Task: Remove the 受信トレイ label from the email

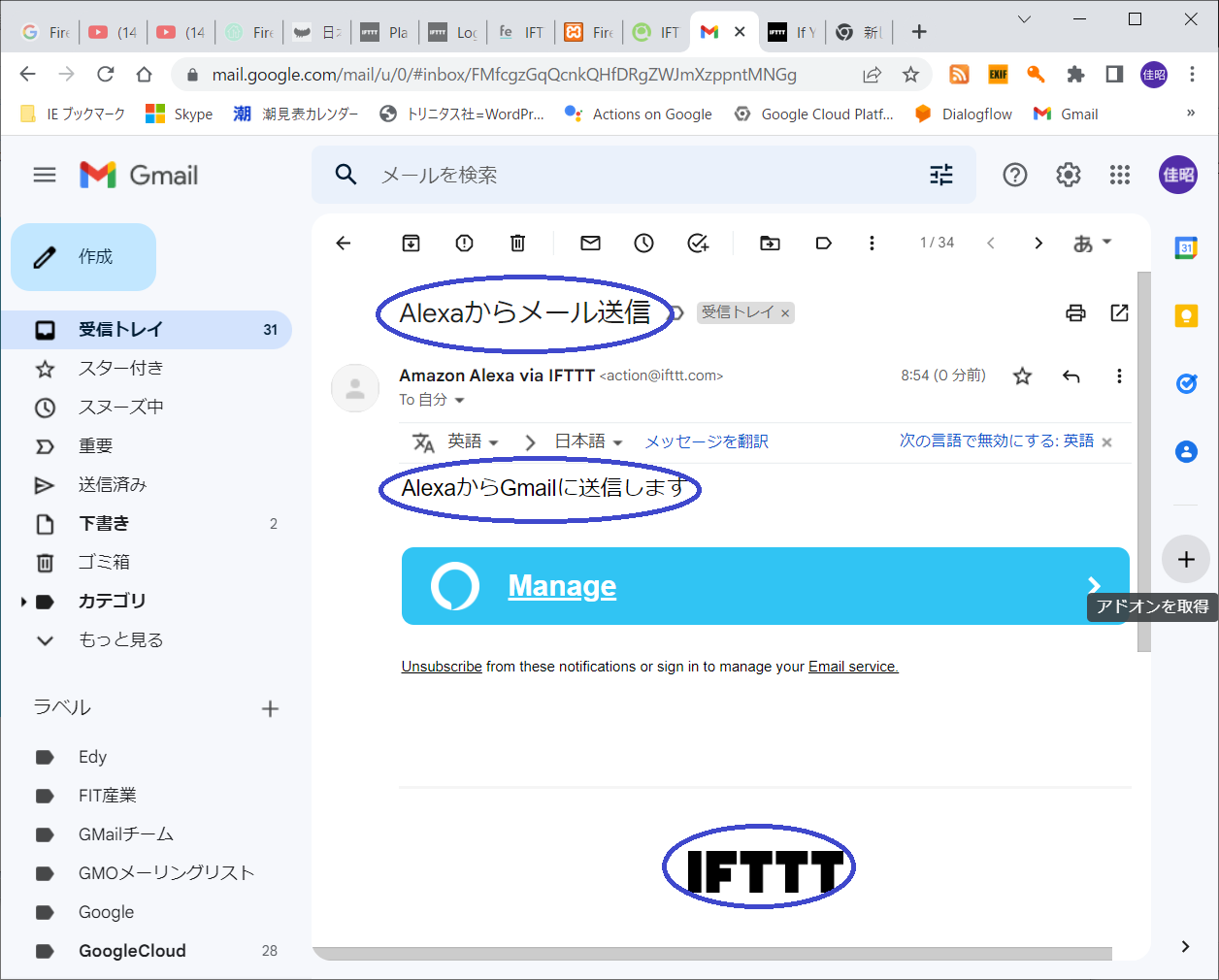Action: pyautogui.click(x=785, y=313)
